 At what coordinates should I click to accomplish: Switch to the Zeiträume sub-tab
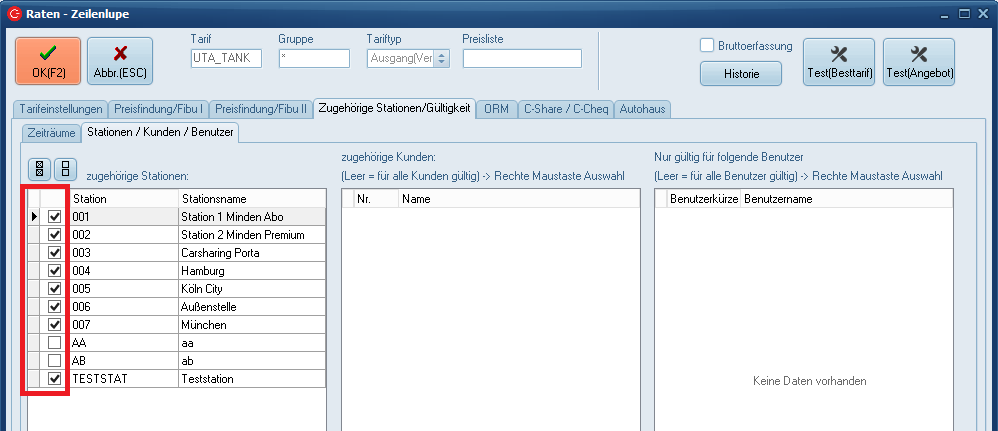(x=51, y=131)
